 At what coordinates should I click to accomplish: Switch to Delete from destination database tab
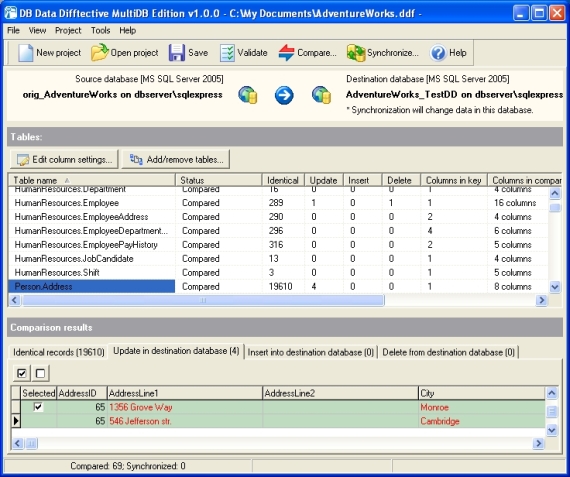point(449,352)
